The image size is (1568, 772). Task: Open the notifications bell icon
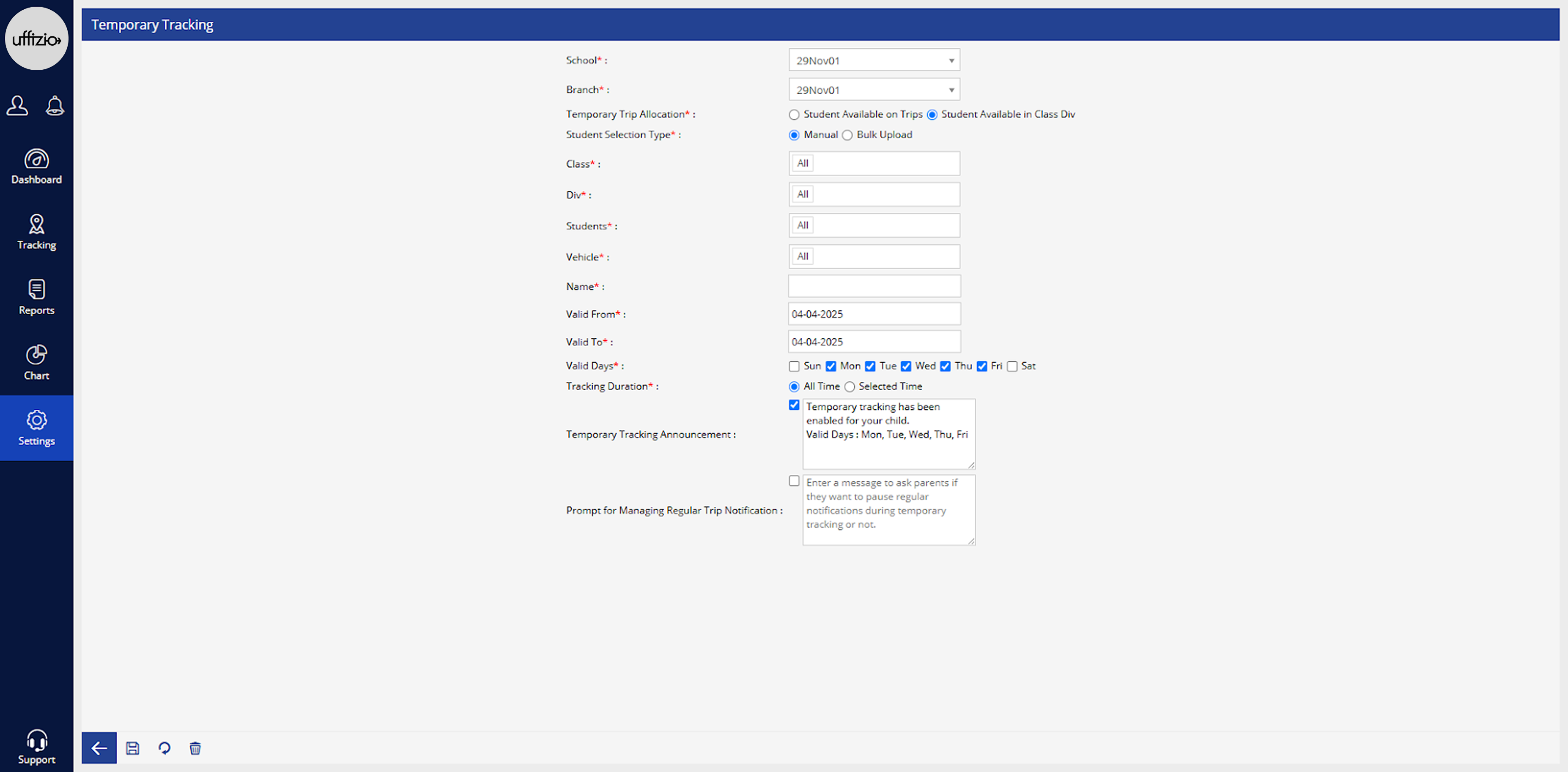pos(55,106)
